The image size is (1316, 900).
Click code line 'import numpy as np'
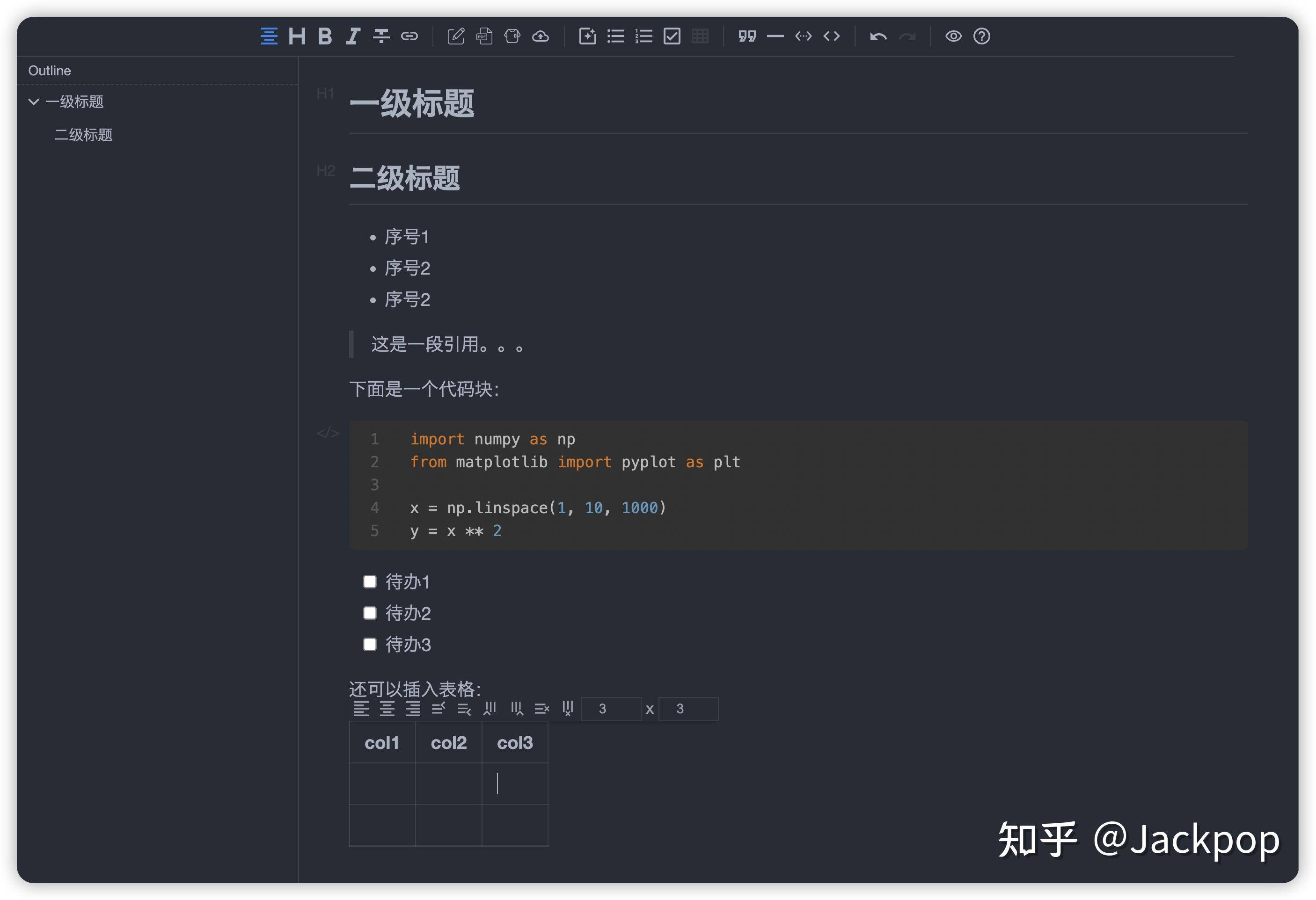[x=493, y=439]
